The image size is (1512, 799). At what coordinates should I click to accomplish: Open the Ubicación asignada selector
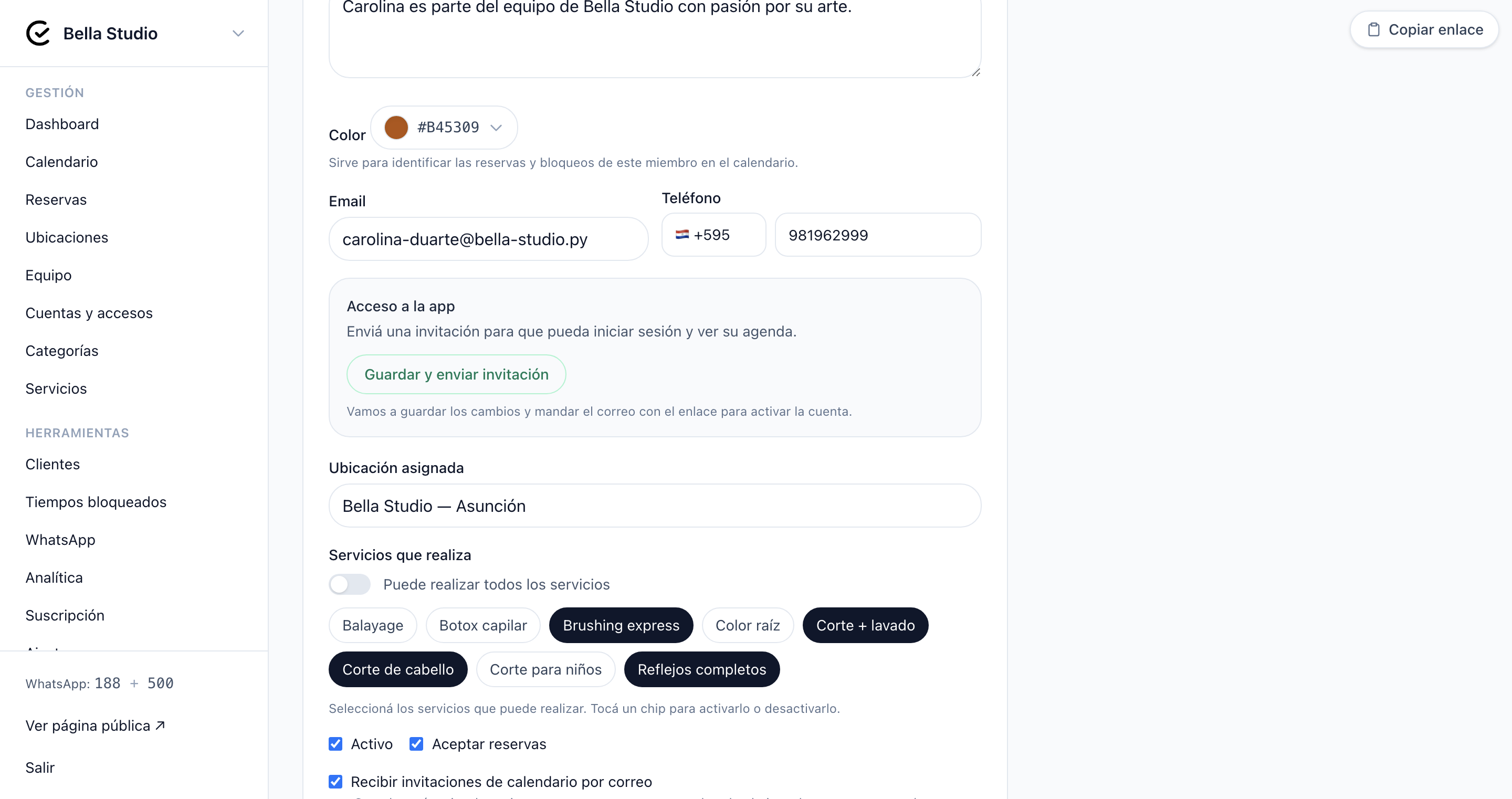point(655,506)
